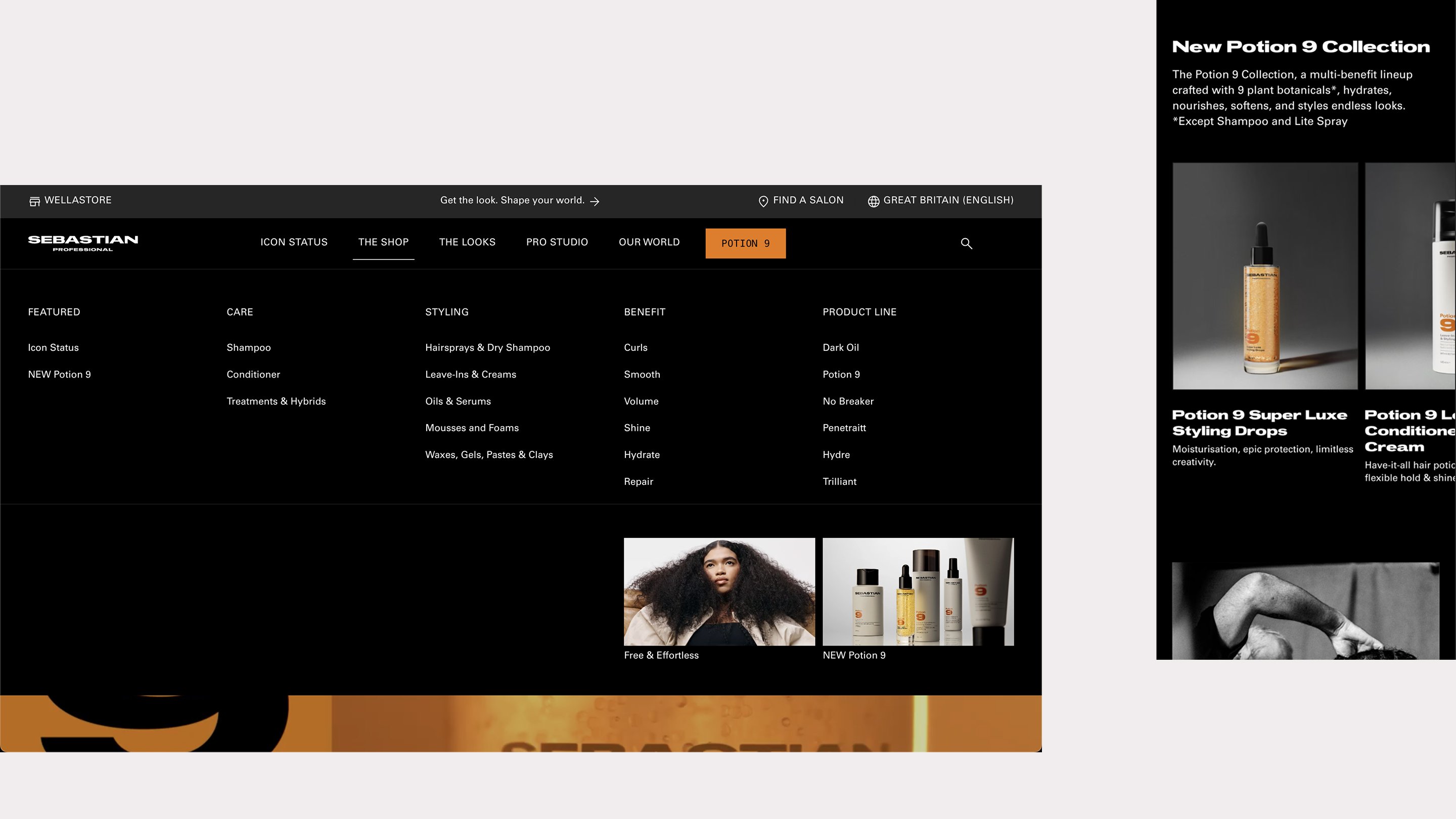
Task: Open Icon Status under Featured
Action: 53,348
